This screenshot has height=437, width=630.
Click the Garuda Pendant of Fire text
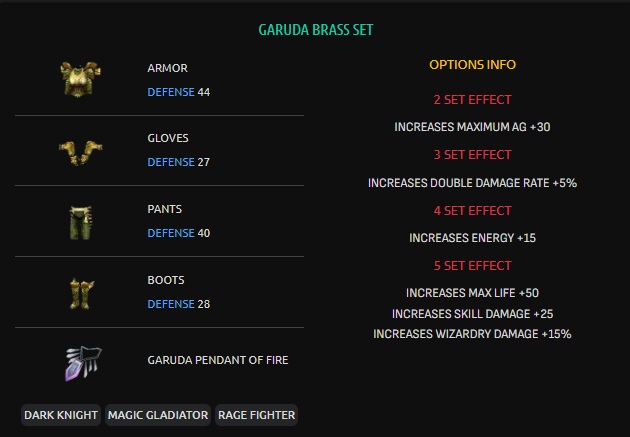coord(217,360)
